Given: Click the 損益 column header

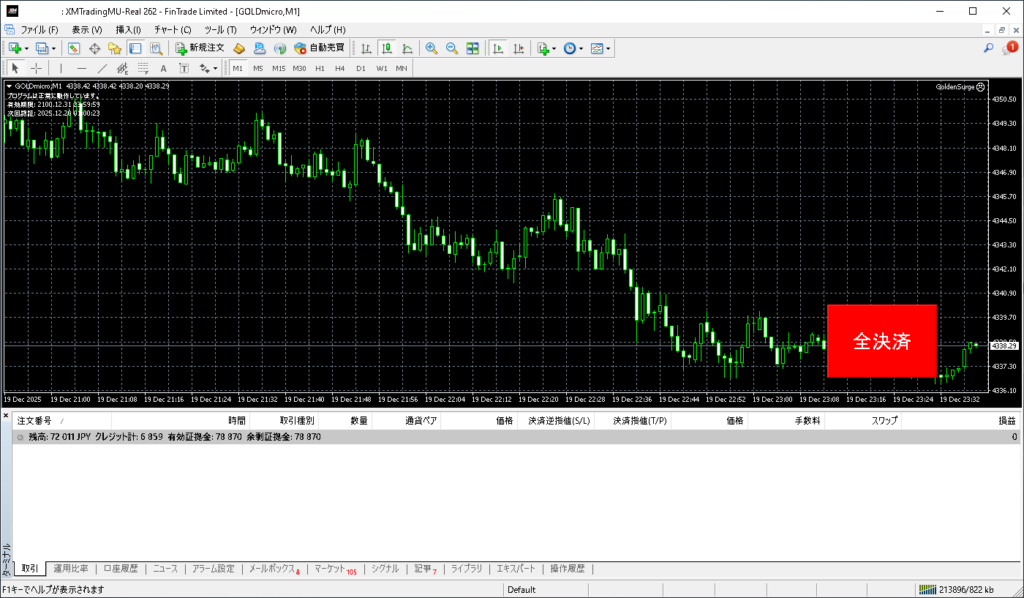Looking at the screenshot, I should pyautogui.click(x=1007, y=422).
